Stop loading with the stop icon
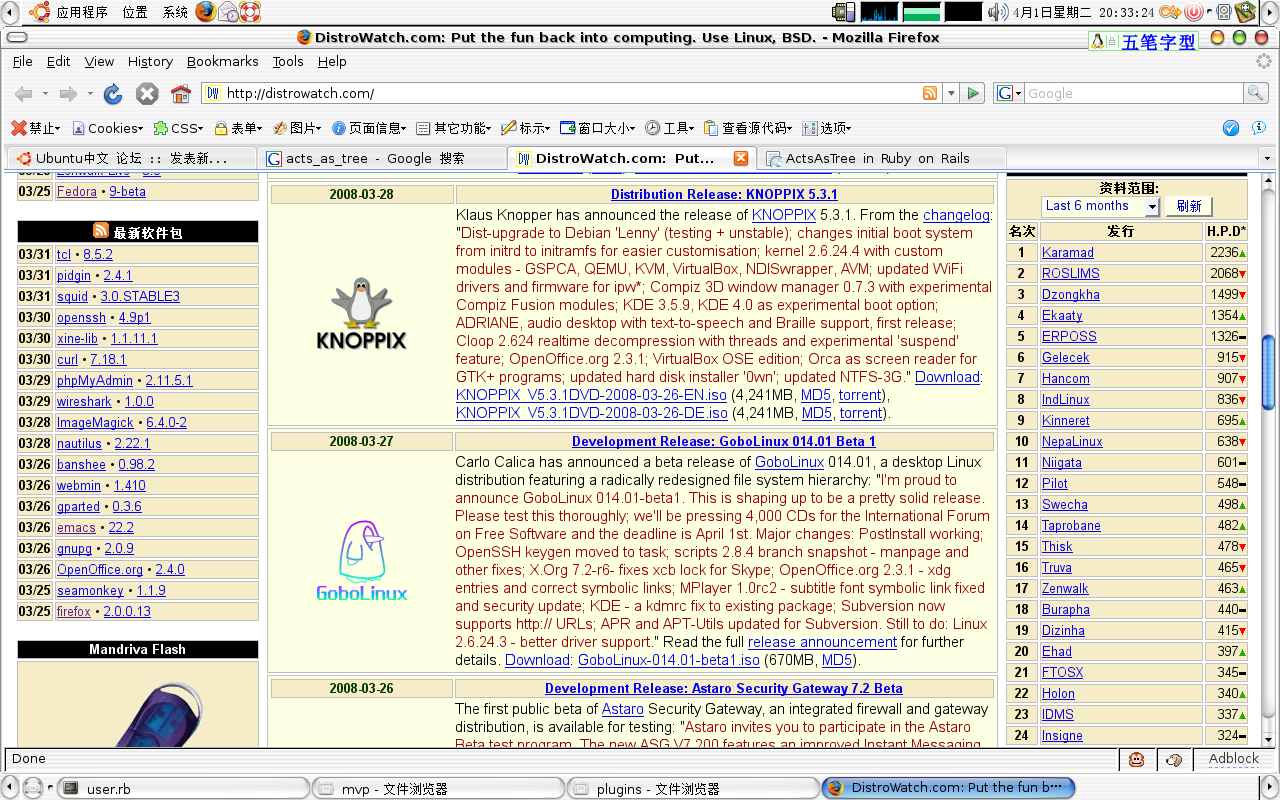Viewport: 1280px width, 800px height. [147, 94]
